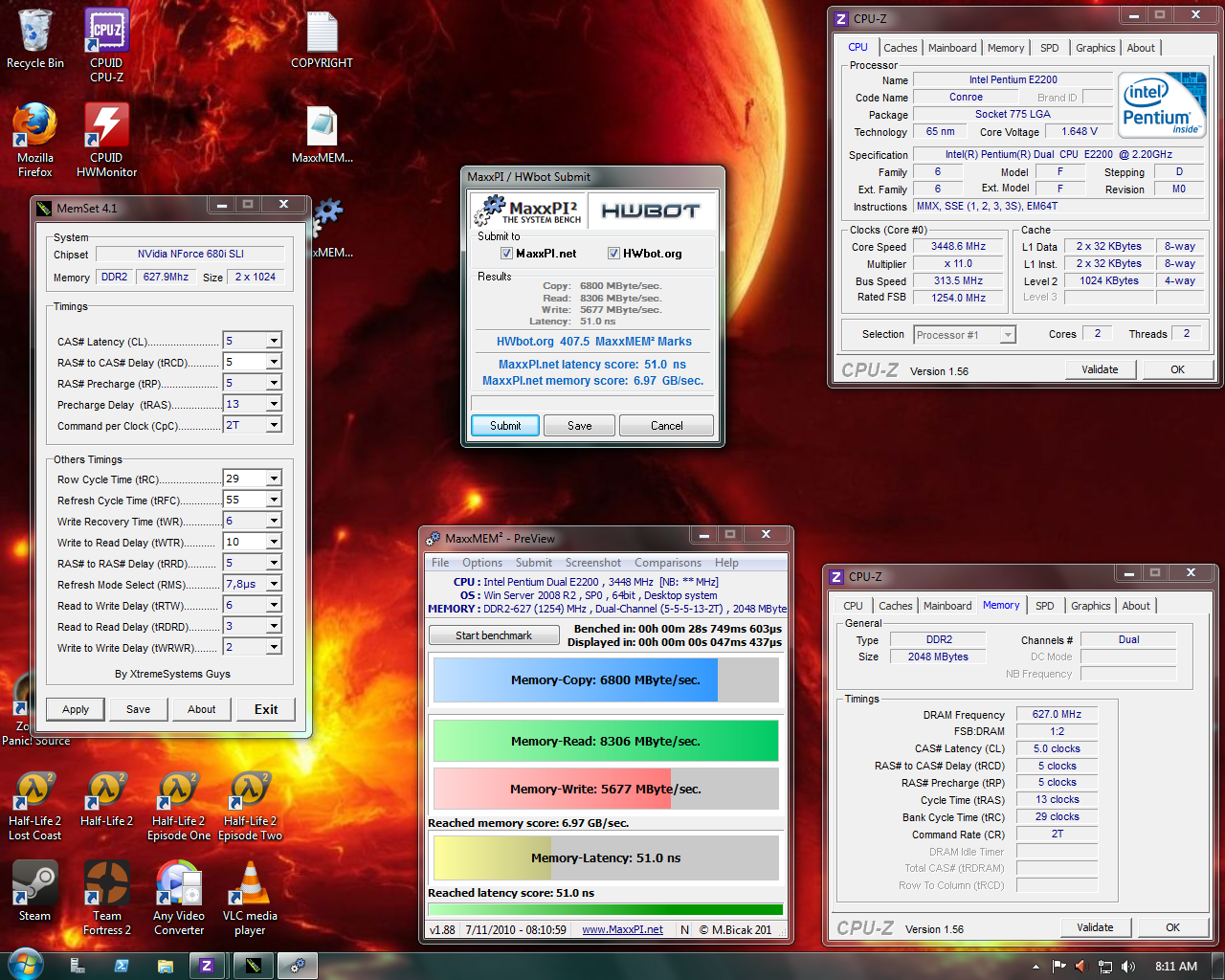Launch VLC media player shortcut

pos(250,898)
